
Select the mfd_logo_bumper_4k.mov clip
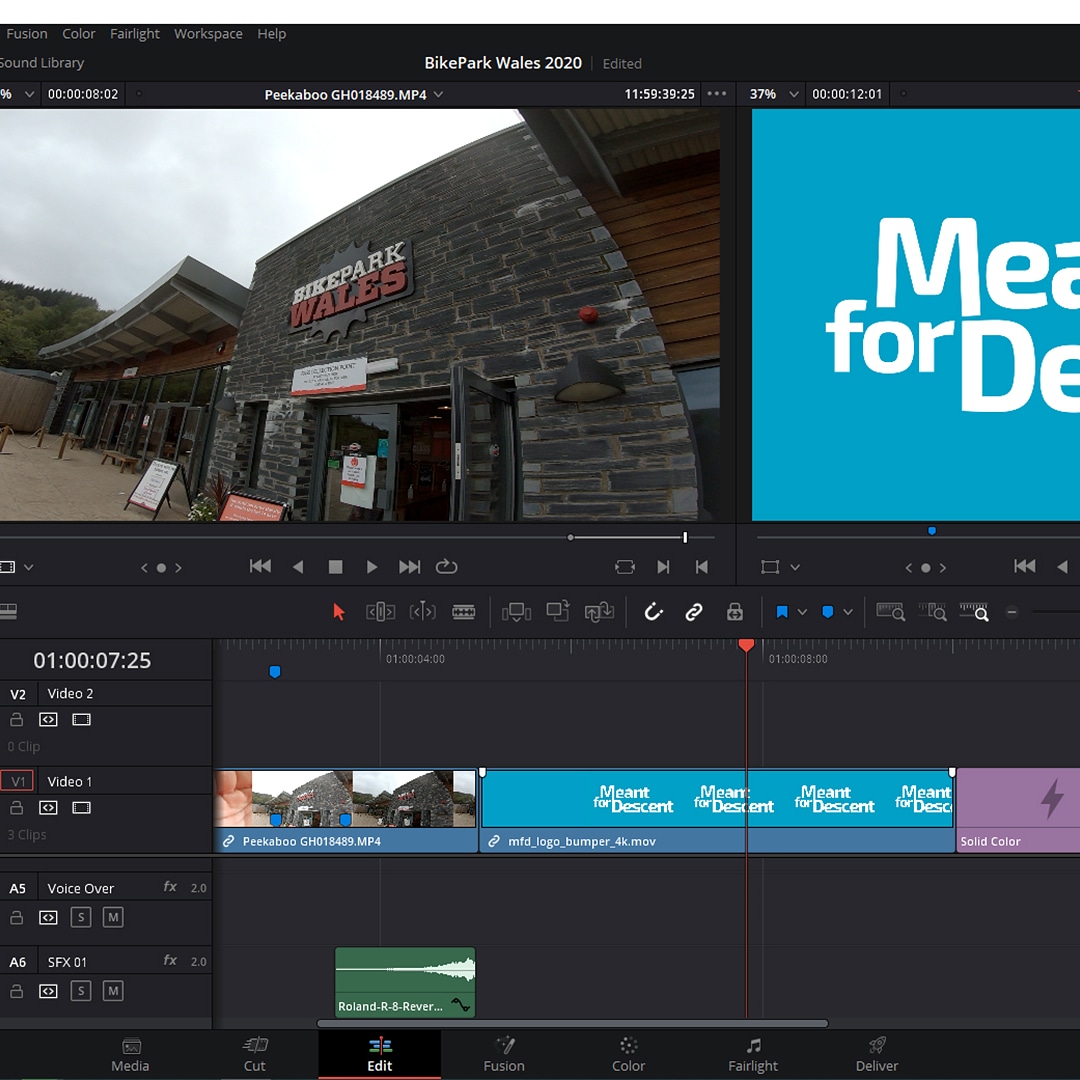pos(716,811)
